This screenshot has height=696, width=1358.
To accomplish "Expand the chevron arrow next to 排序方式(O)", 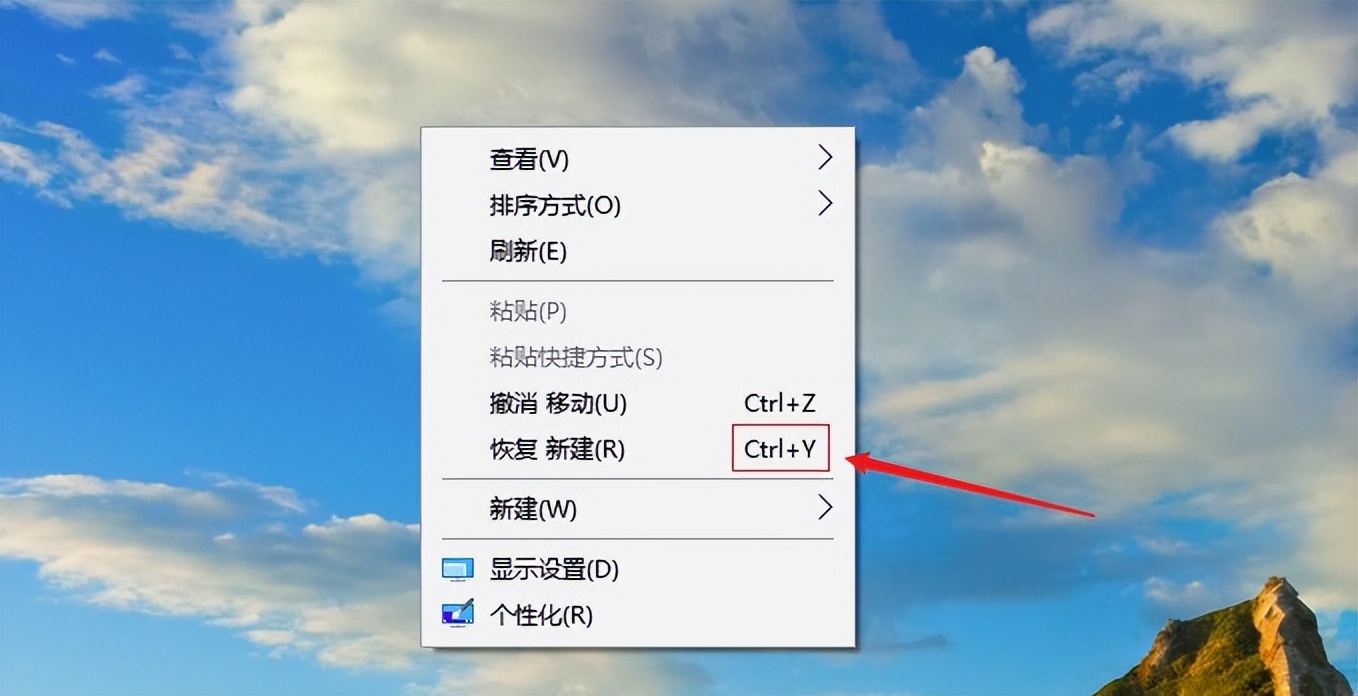I will click(824, 203).
